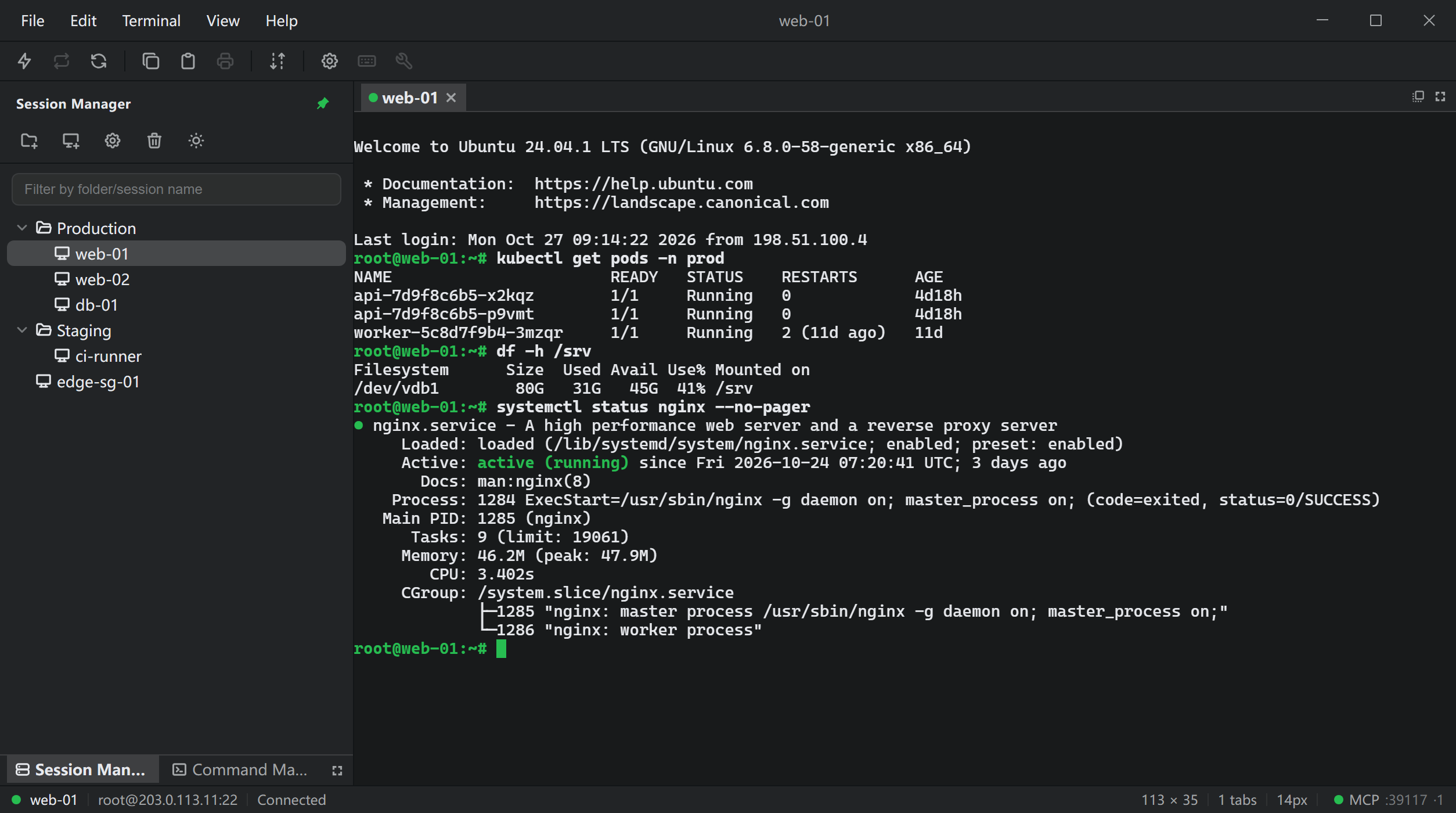Image resolution: width=1456 pixels, height=813 pixels.
Task: Click the reconnect session refresh icon
Action: pyautogui.click(x=99, y=61)
